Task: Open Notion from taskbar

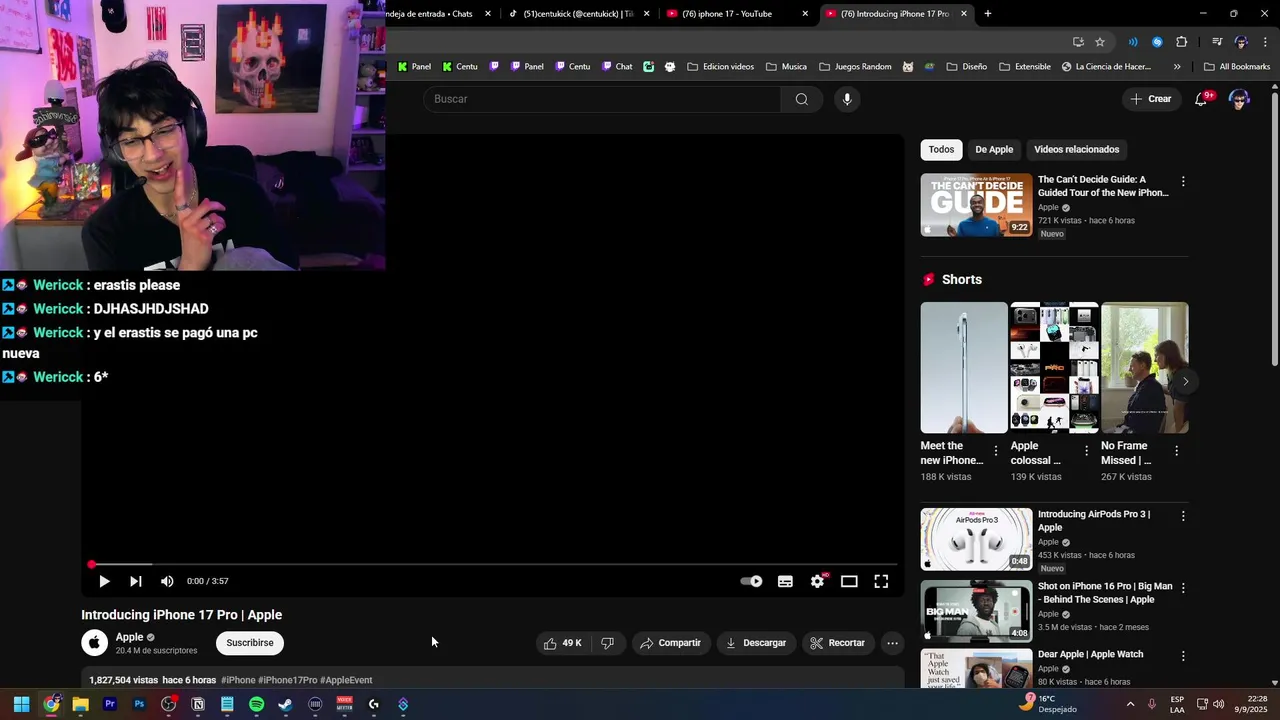Action: pos(198,704)
